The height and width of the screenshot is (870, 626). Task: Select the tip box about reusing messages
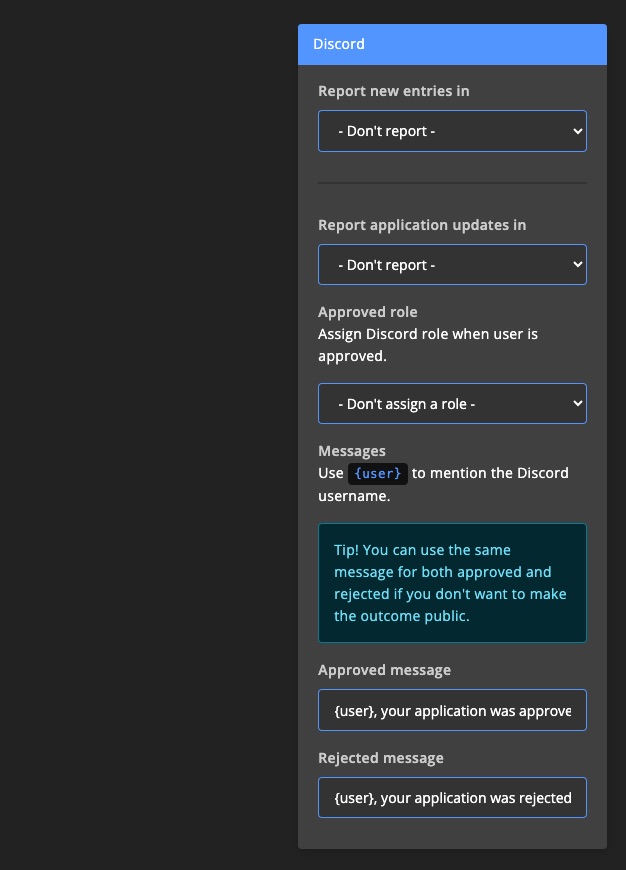click(x=452, y=582)
